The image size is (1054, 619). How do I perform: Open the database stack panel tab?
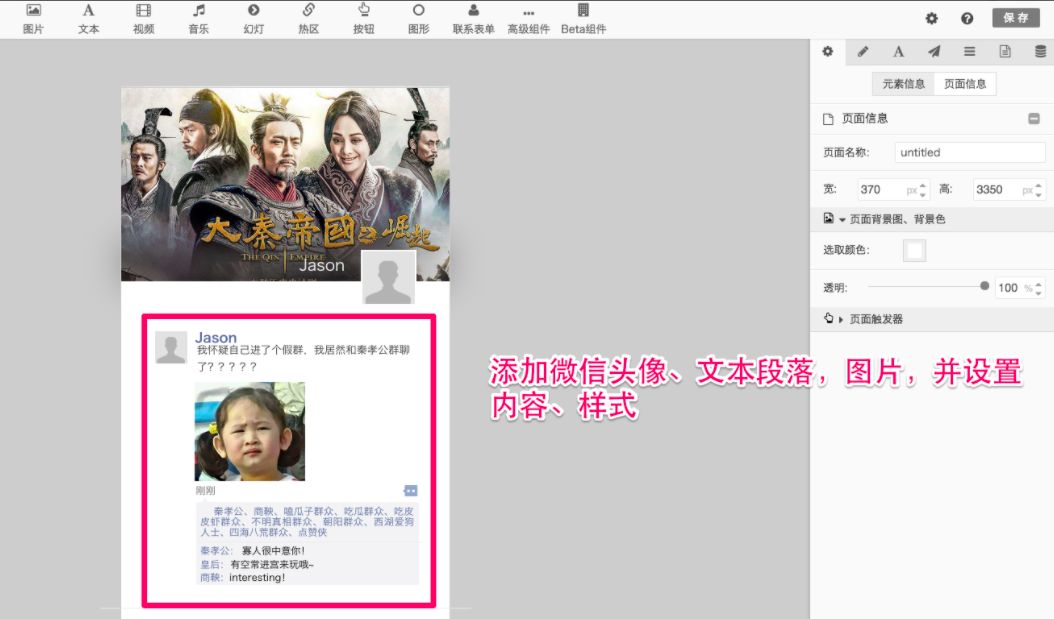1040,51
